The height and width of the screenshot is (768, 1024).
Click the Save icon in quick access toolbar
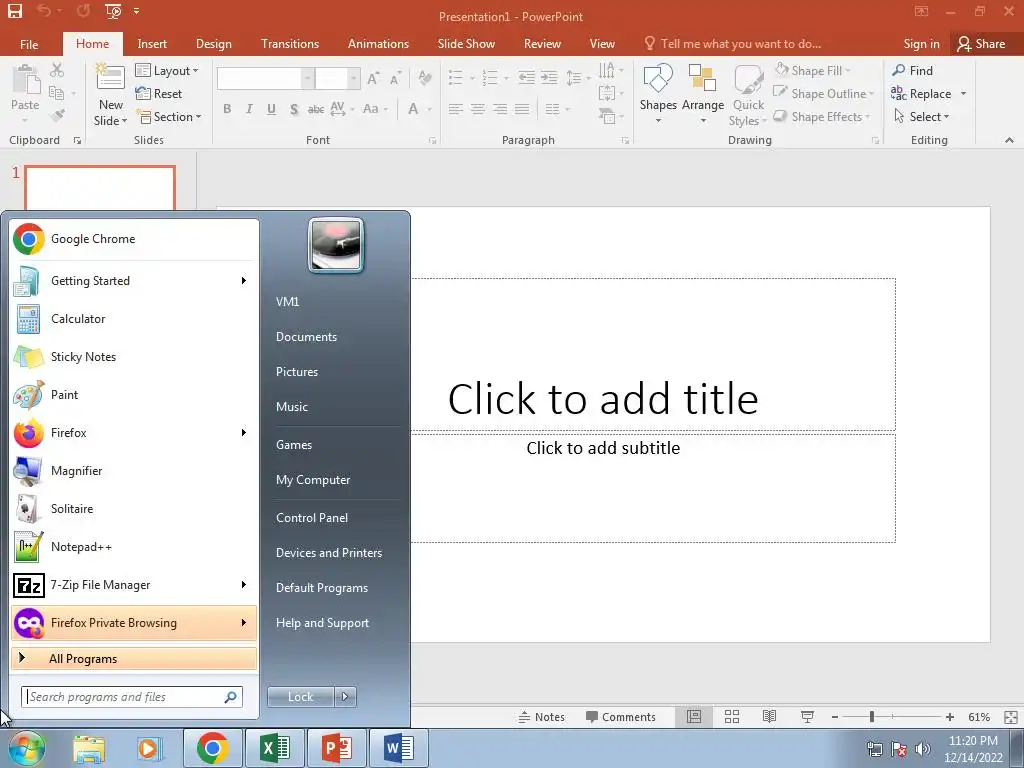[x=14, y=11]
